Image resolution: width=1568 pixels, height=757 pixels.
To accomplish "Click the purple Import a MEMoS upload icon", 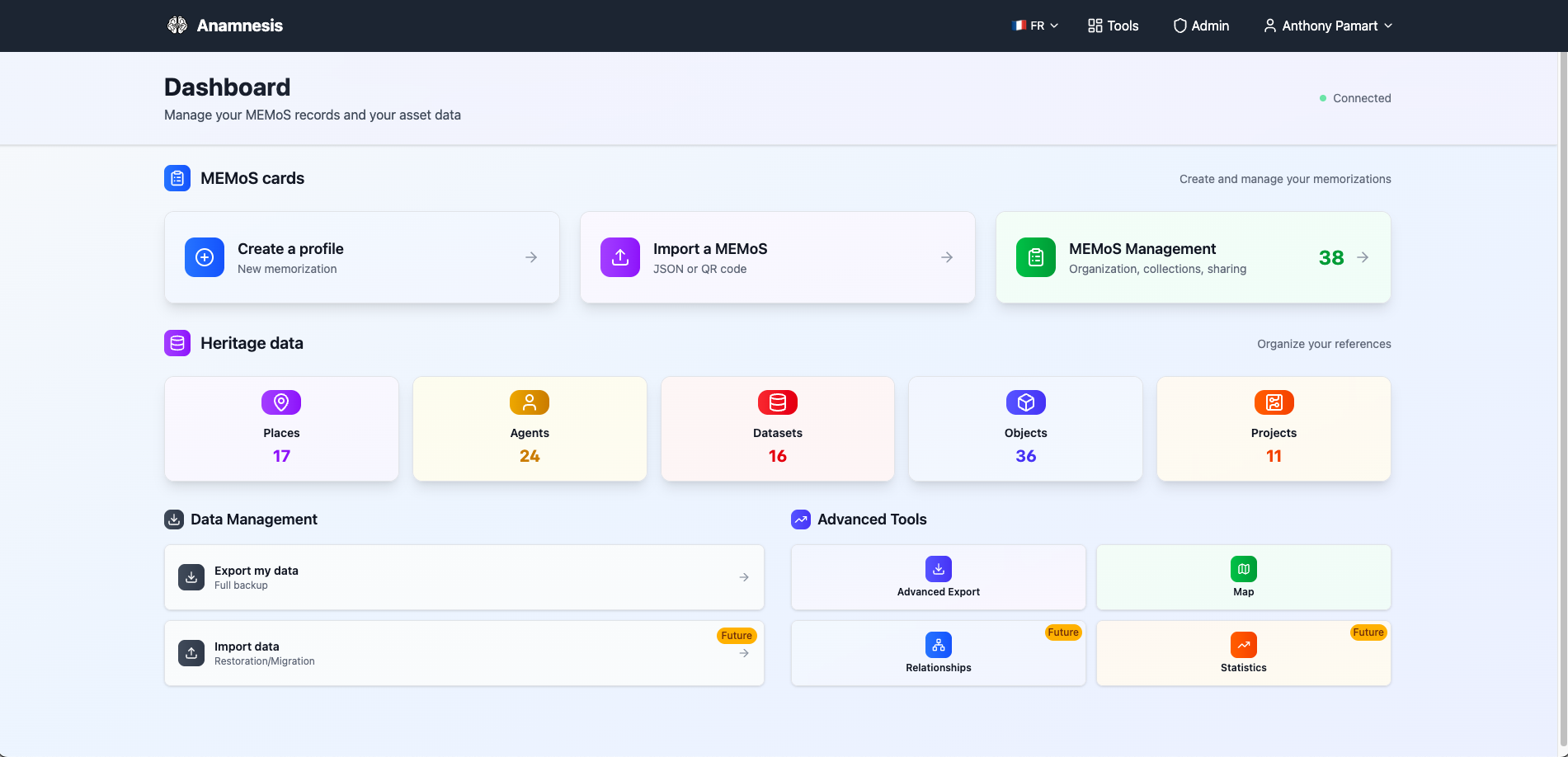I will pos(620,257).
